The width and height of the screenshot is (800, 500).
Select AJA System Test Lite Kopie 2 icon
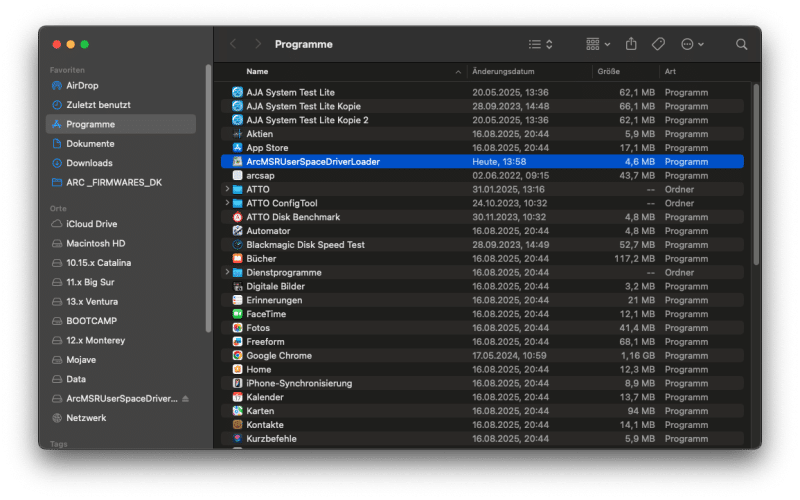(x=237, y=120)
